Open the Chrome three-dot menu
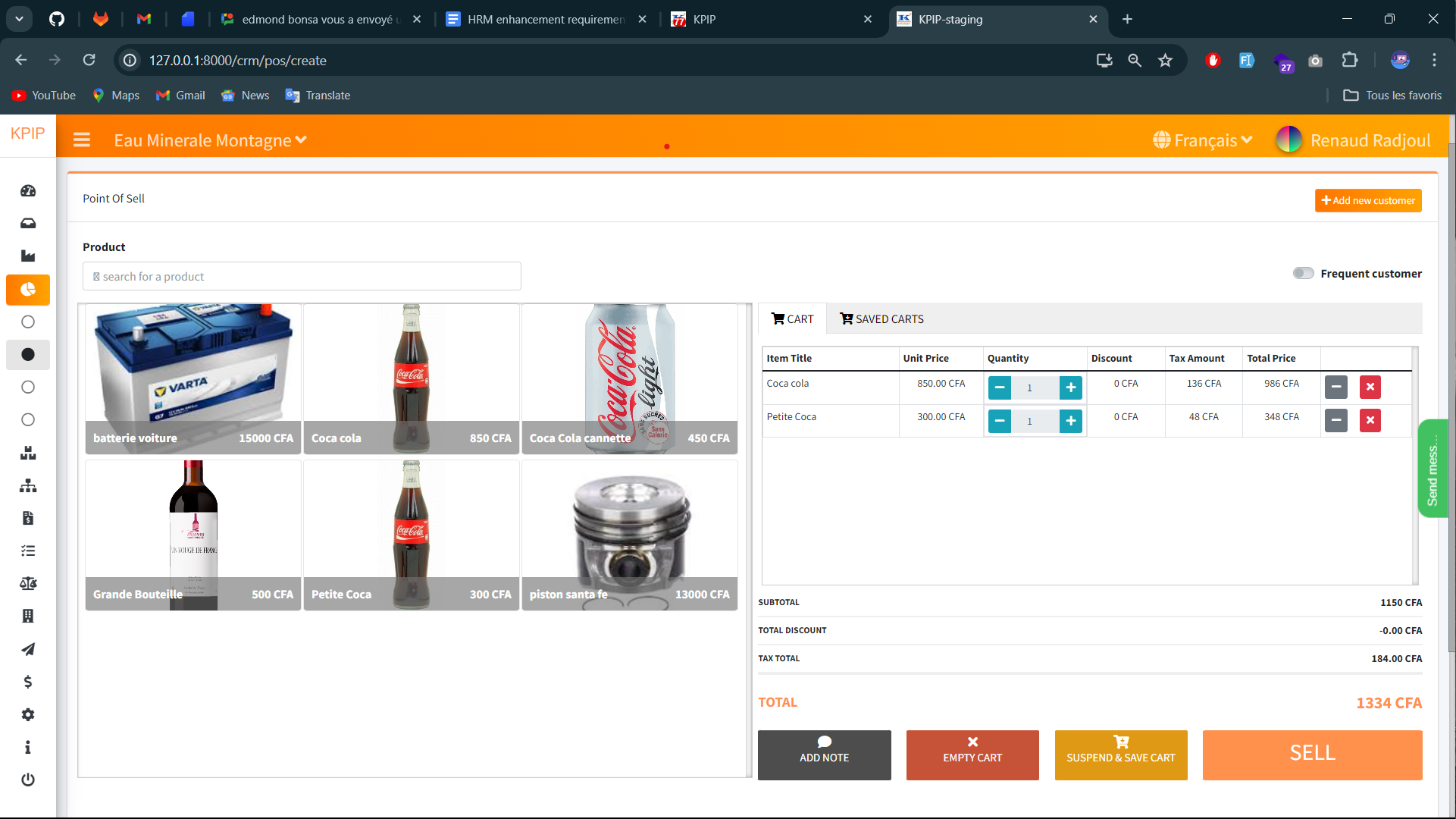Screen dimensions: 1456x819 click(1434, 60)
